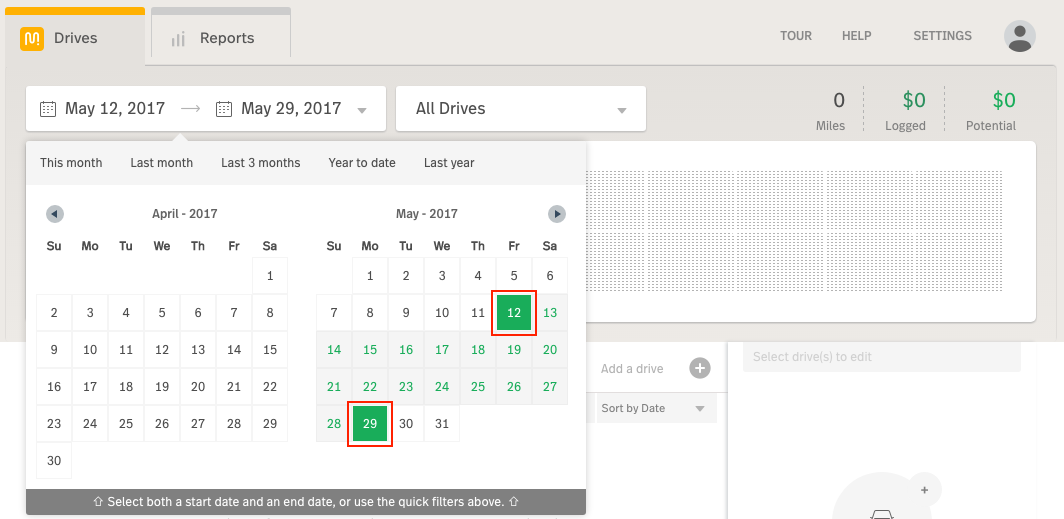Click the MileIQ logo icon in the Drives tab

tap(32, 39)
